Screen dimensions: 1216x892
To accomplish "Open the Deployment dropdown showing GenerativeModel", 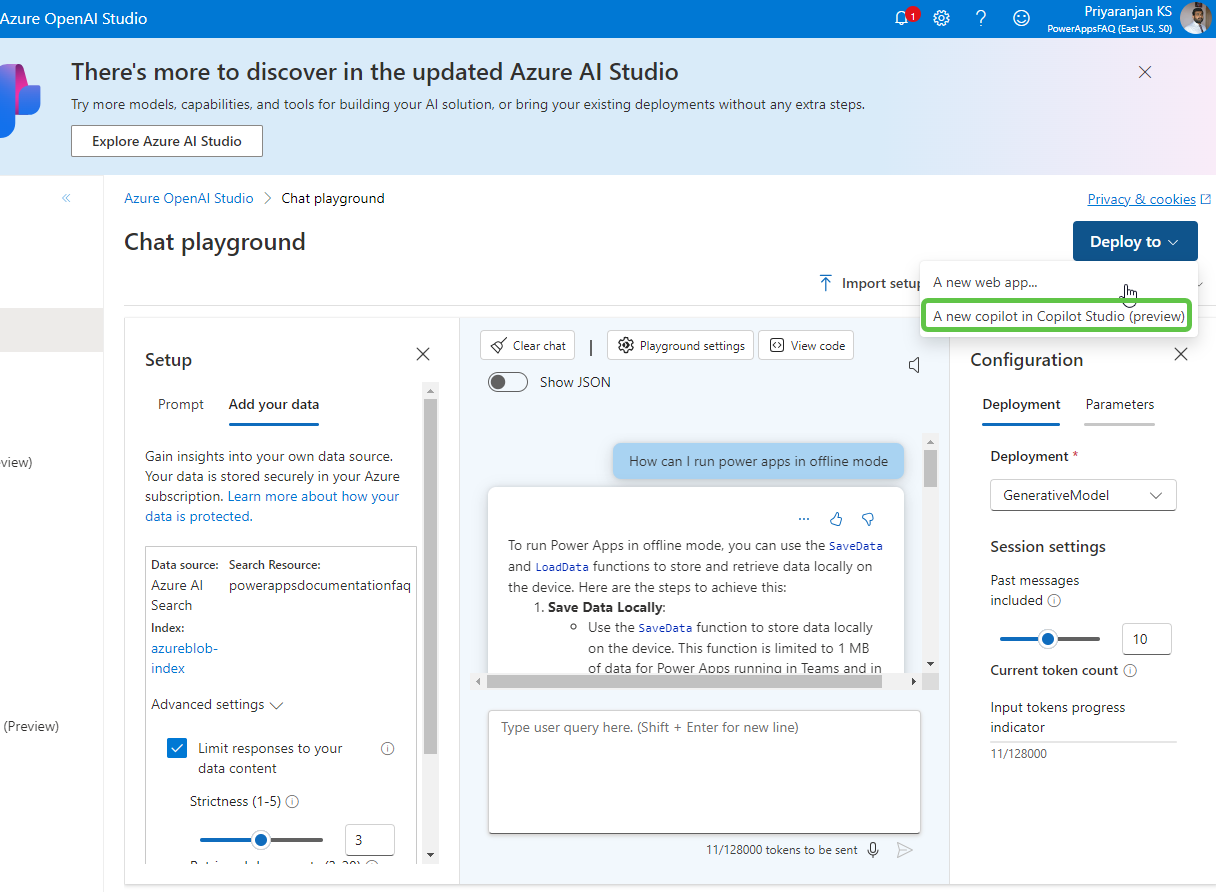I will (x=1083, y=495).
